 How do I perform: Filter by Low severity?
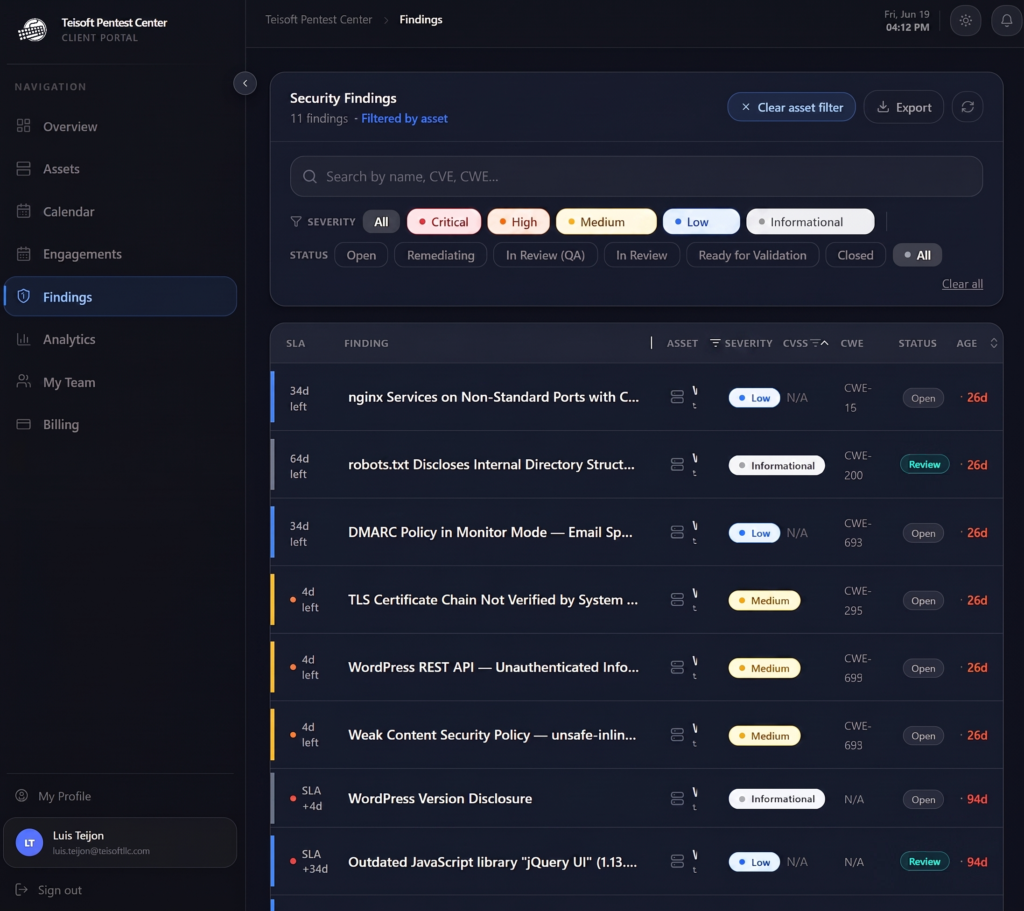click(x=701, y=222)
